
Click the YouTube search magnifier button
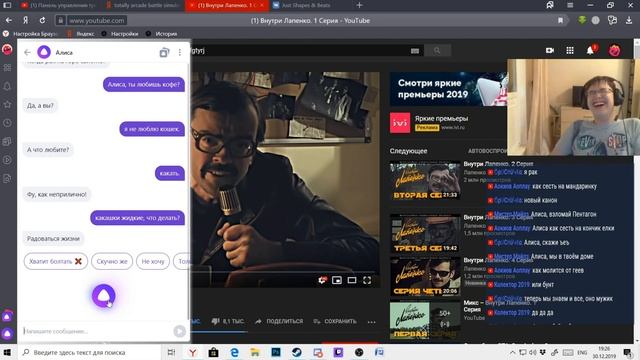[x=437, y=51]
